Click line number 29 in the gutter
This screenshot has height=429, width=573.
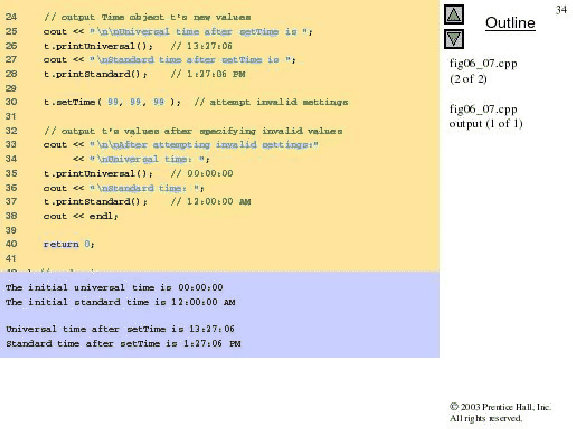pos(11,88)
